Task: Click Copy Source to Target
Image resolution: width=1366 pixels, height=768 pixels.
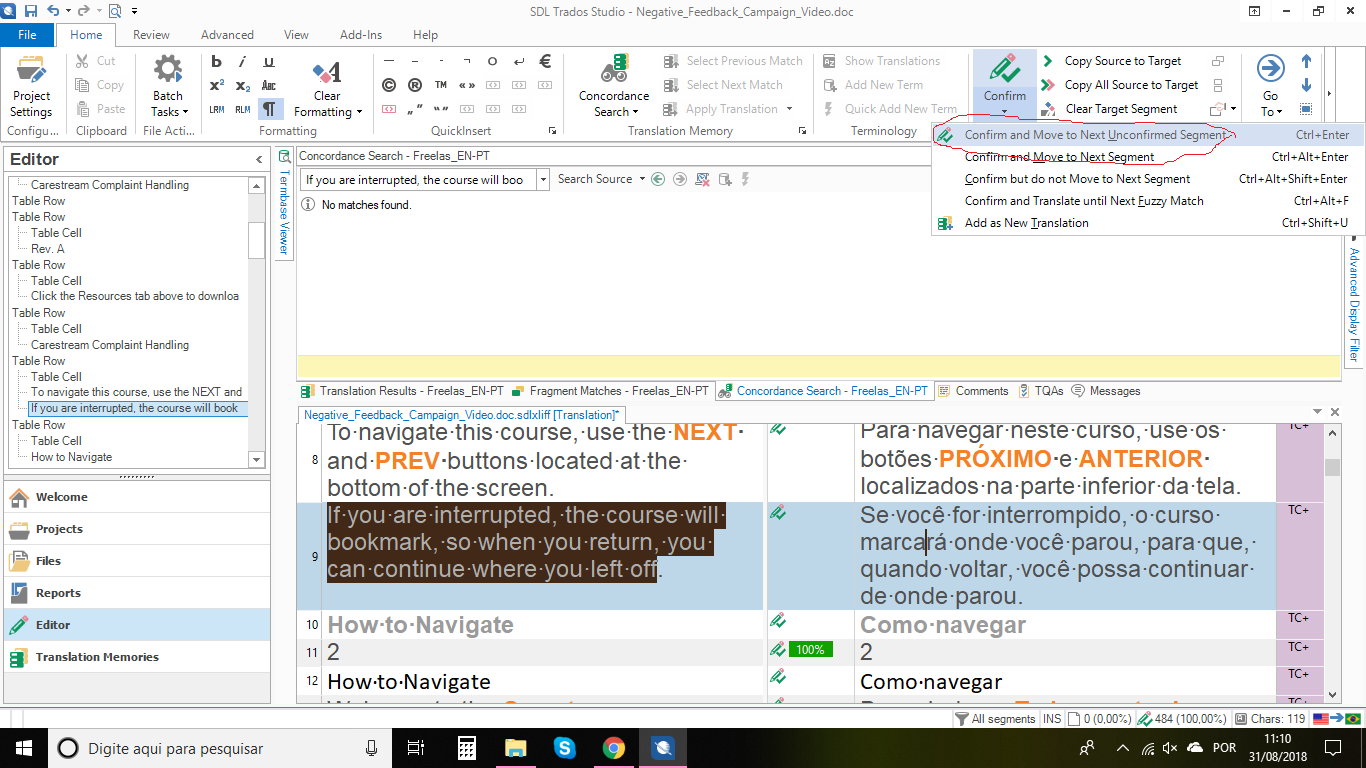Action: (x=1111, y=61)
